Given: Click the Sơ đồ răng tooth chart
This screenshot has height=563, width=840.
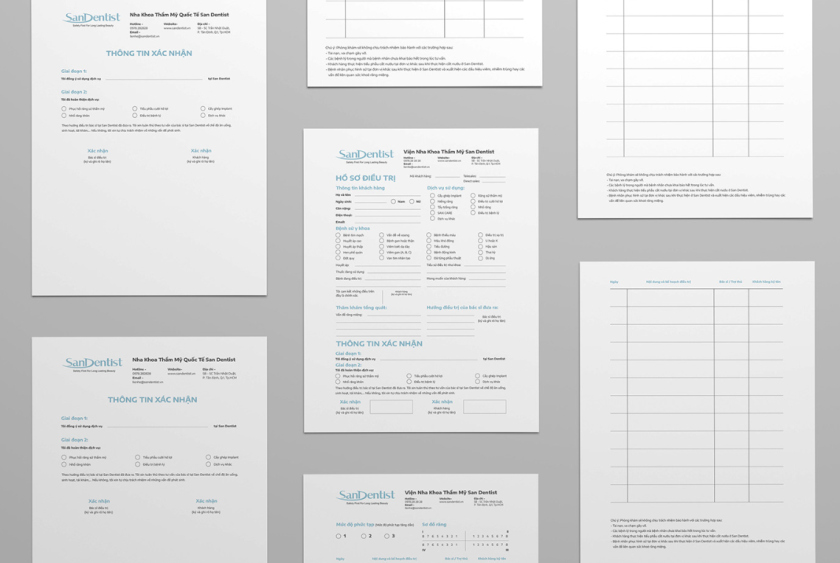Looking at the screenshot, I should (465, 541).
